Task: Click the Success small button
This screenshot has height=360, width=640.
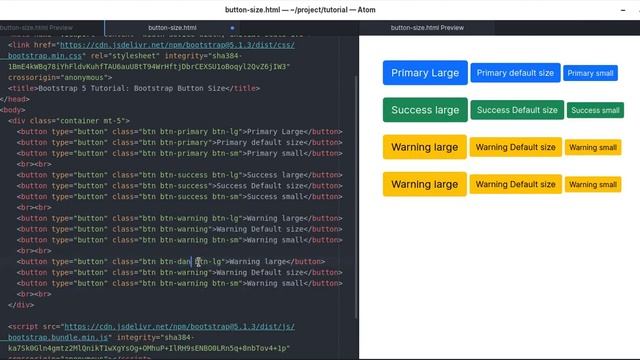Action: point(595,110)
